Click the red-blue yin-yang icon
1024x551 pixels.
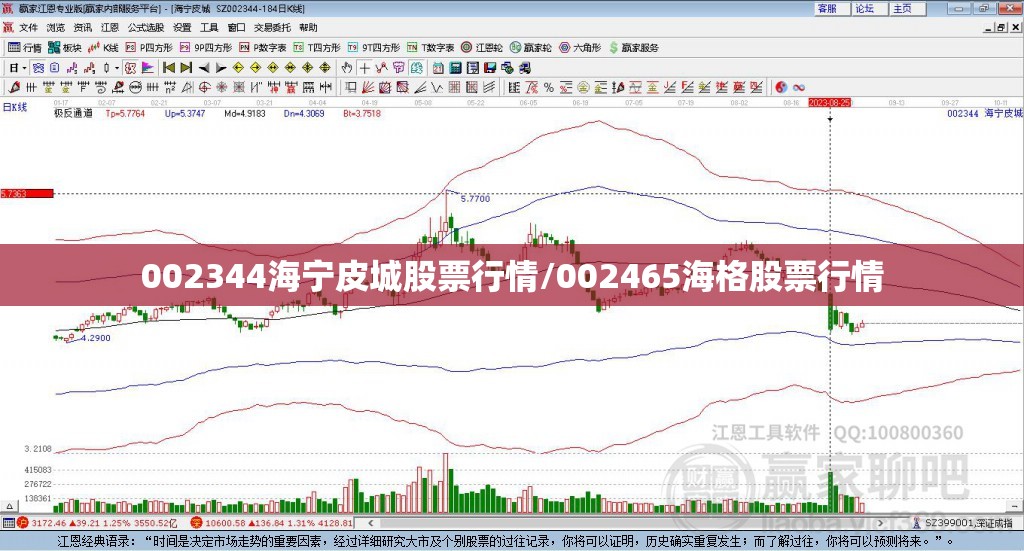780,87
